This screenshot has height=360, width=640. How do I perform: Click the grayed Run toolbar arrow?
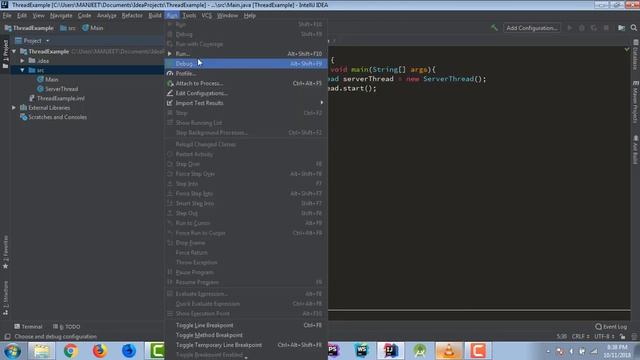click(x=570, y=28)
